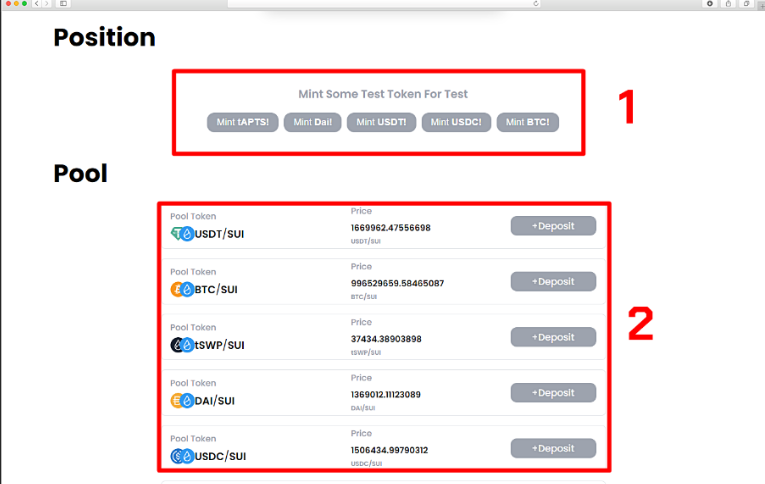The image size is (765, 484).
Task: Reload the page from the address bar
Action: (x=536, y=4)
